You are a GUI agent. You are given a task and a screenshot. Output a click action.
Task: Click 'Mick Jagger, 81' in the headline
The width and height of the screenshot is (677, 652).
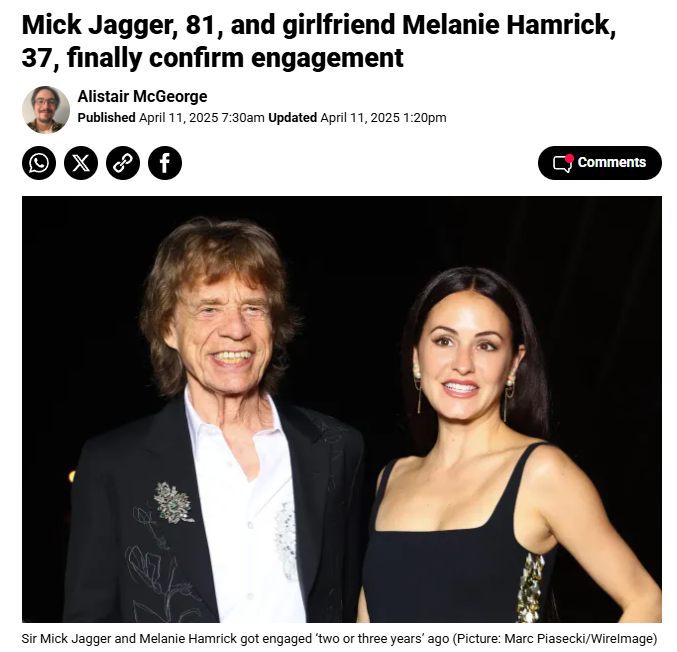[119, 25]
